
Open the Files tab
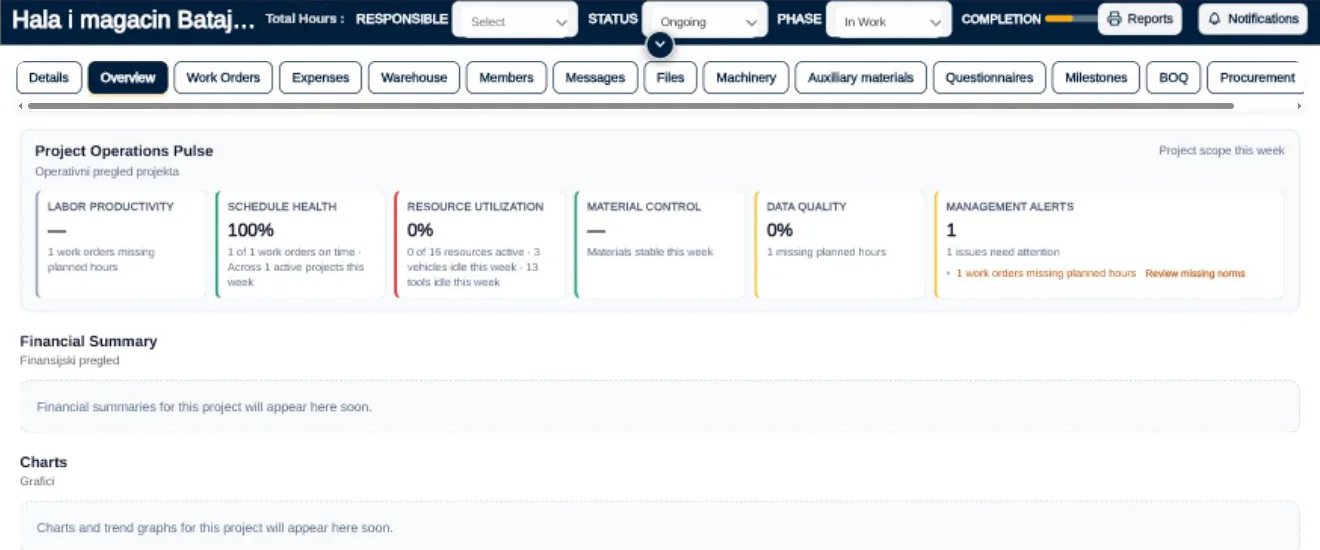point(670,78)
